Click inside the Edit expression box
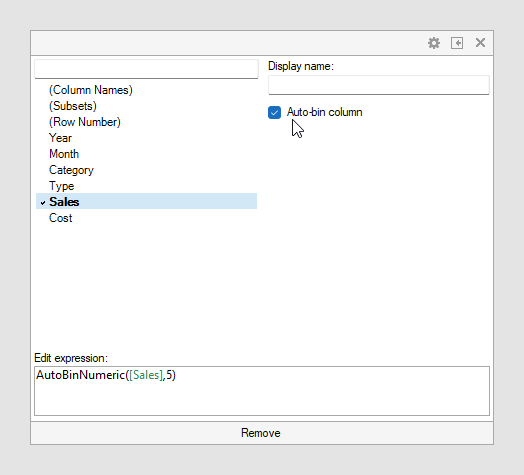 click(x=262, y=391)
